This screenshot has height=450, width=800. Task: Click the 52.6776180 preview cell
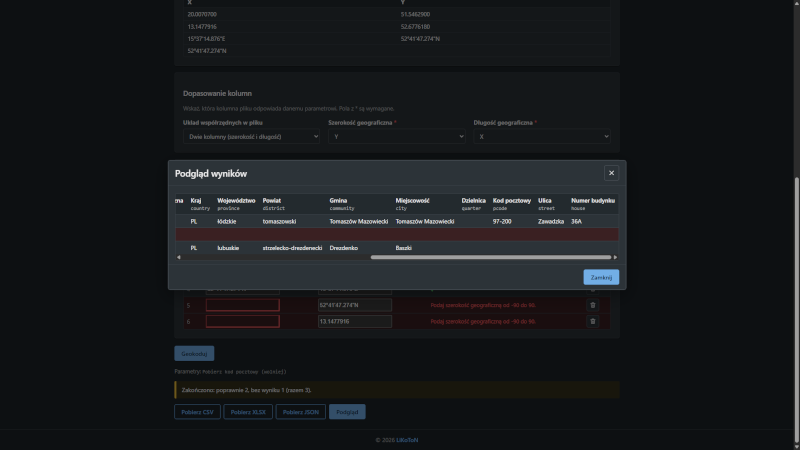[415, 27]
